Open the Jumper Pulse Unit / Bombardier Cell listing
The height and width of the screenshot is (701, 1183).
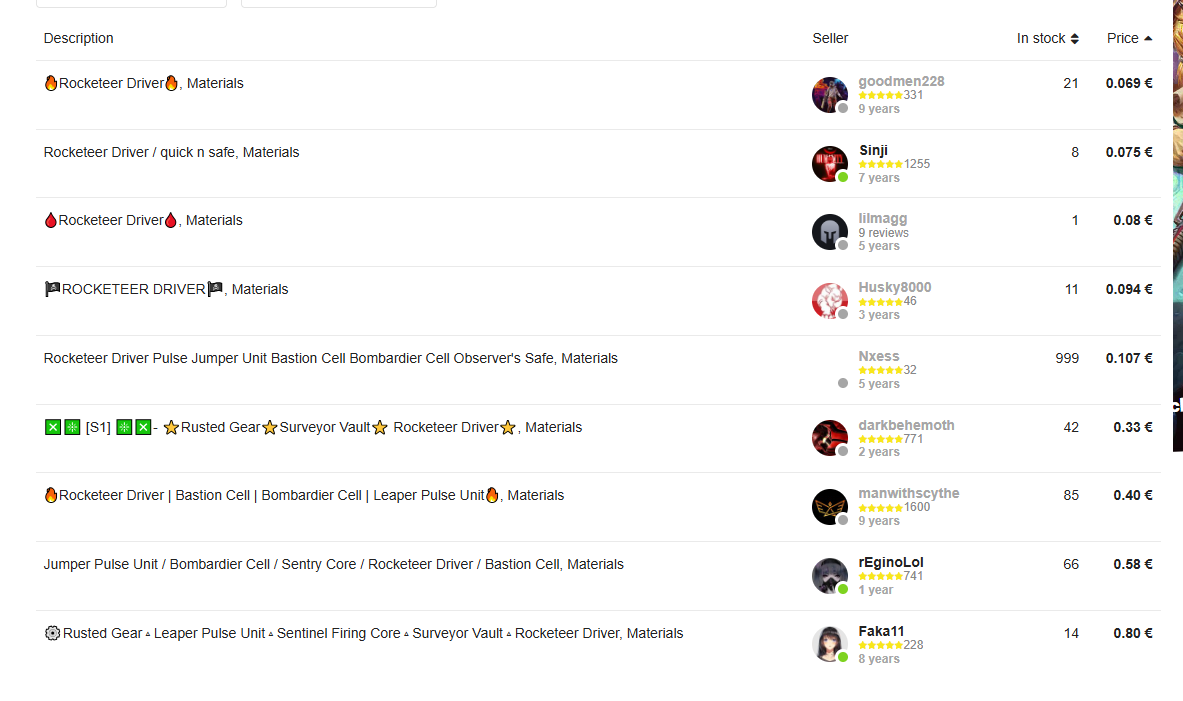point(333,564)
